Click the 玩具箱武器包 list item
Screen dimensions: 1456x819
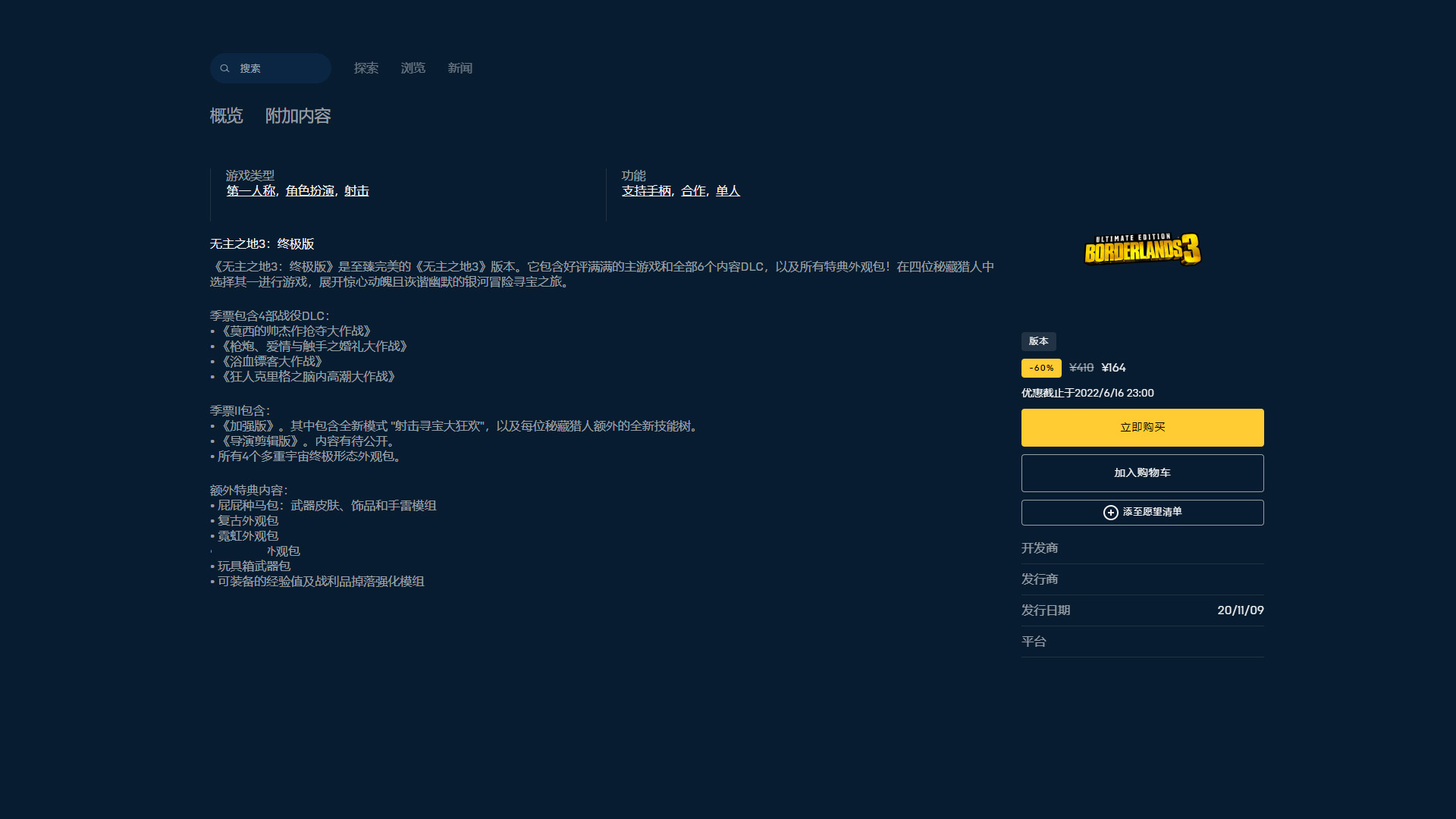click(251, 566)
